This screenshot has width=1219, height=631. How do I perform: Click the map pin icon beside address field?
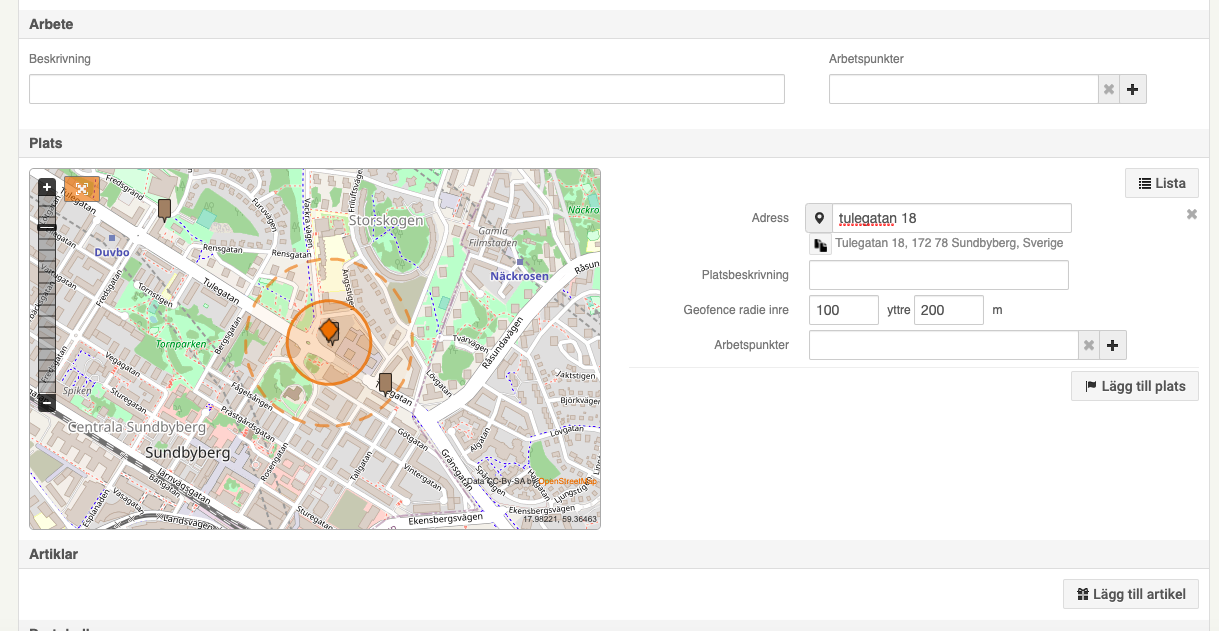(819, 218)
